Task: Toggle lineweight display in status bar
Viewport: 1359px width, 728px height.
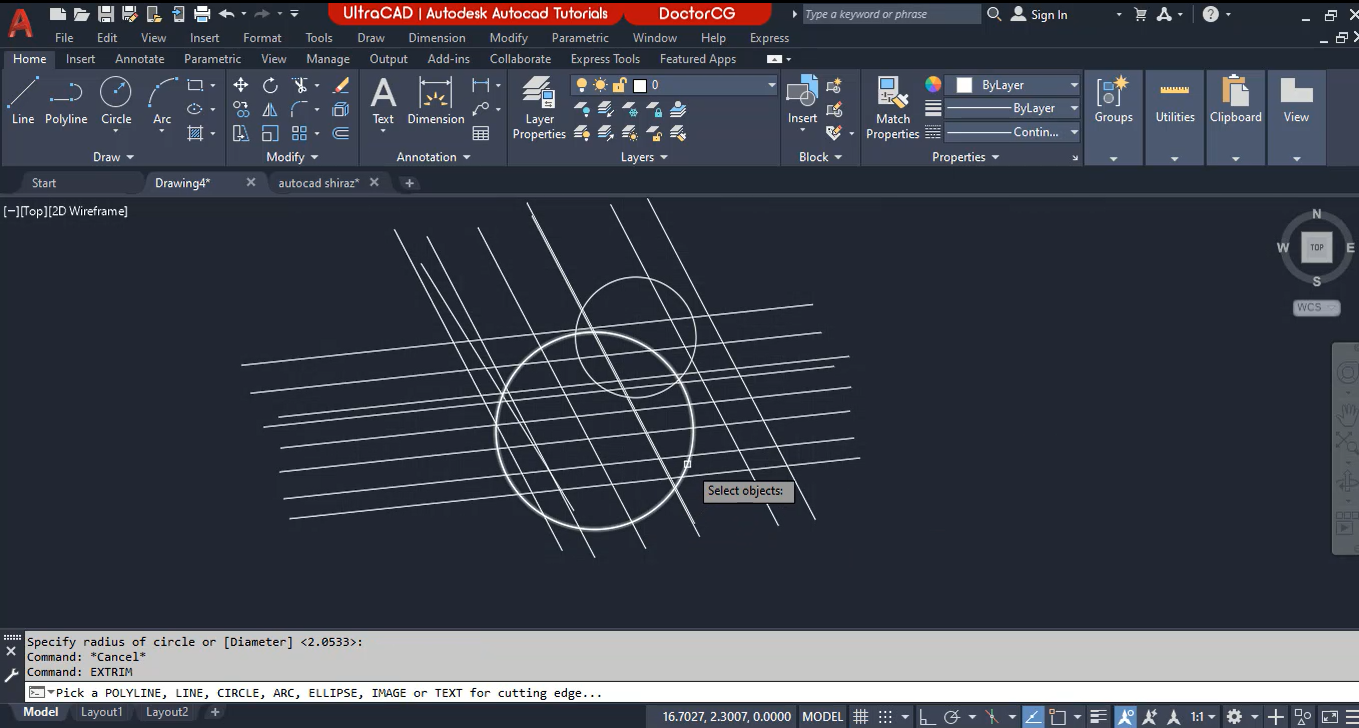Action: [x=1098, y=716]
